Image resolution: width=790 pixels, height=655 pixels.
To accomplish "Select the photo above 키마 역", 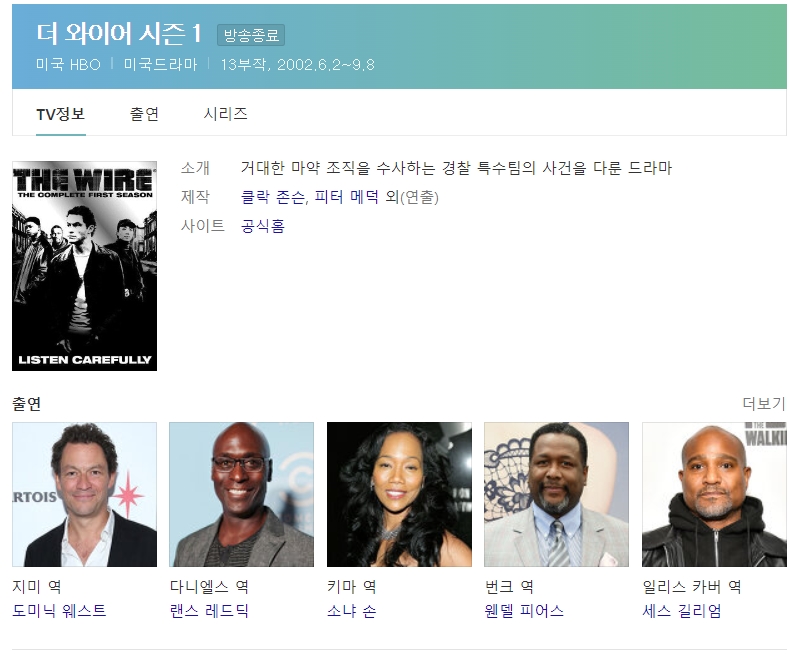I will click(x=399, y=494).
